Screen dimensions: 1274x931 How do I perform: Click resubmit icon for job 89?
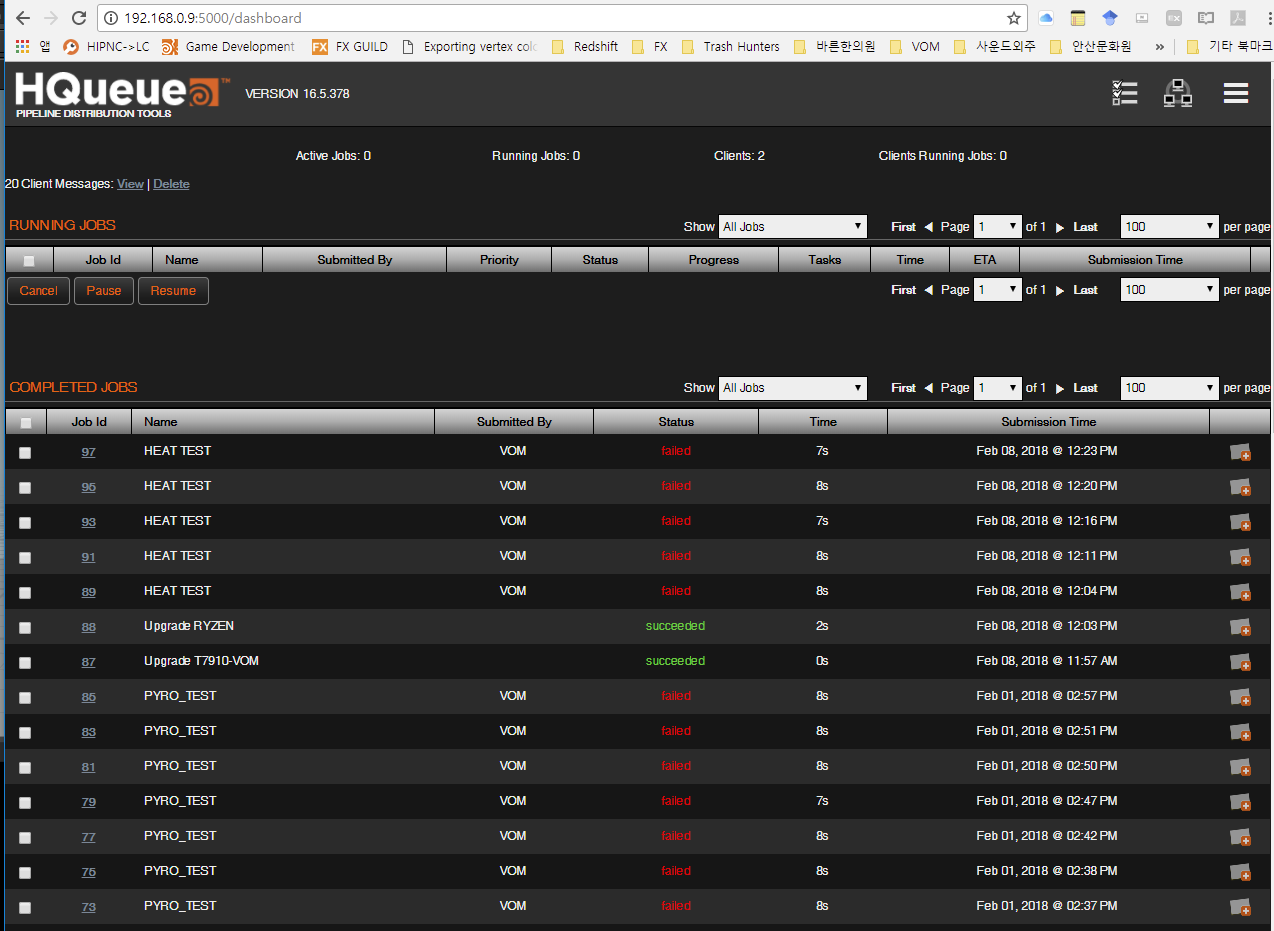pyautogui.click(x=1240, y=593)
